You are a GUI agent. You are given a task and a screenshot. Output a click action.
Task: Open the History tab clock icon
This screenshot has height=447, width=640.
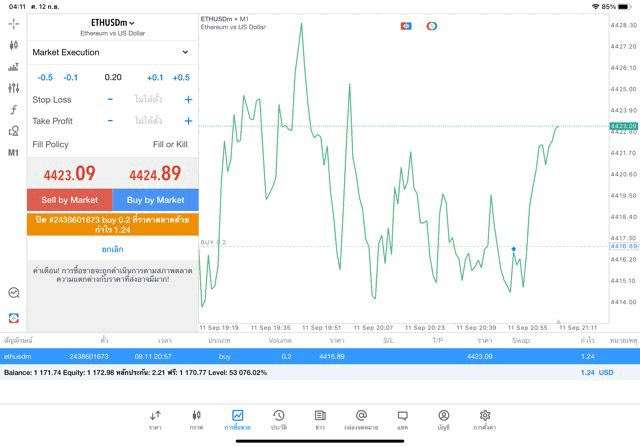point(278,419)
